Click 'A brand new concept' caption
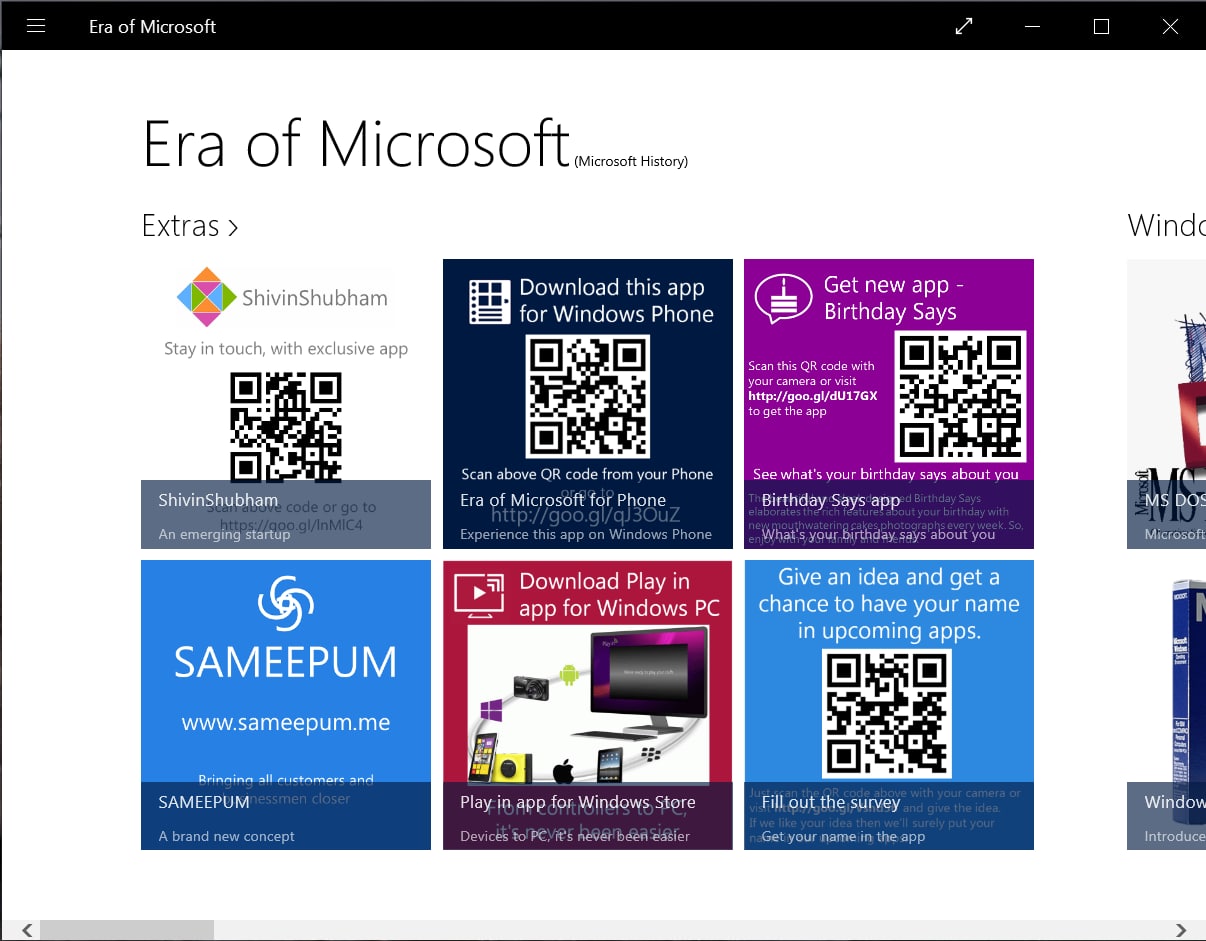This screenshot has width=1206, height=941. pos(227,836)
